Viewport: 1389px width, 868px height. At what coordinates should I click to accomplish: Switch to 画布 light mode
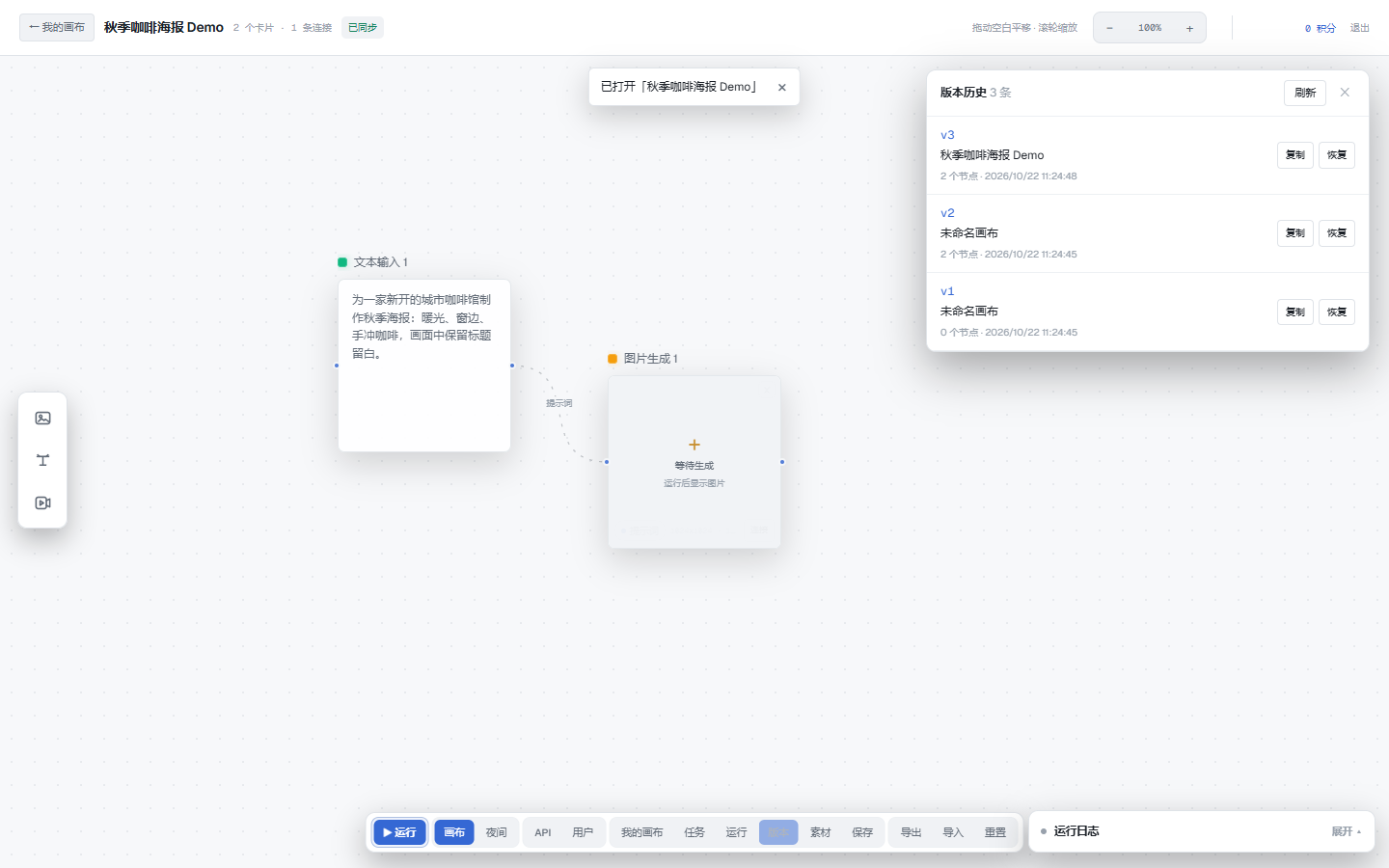454,832
